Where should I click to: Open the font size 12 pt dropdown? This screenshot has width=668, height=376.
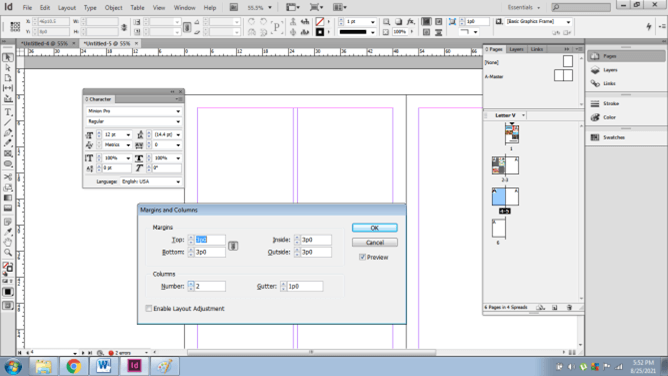[x=128, y=135]
